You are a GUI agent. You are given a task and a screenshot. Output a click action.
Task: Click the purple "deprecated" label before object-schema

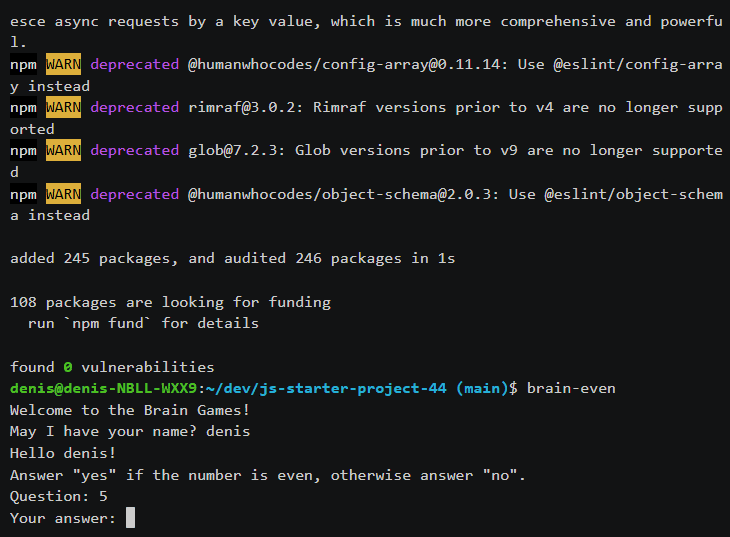(x=134, y=194)
